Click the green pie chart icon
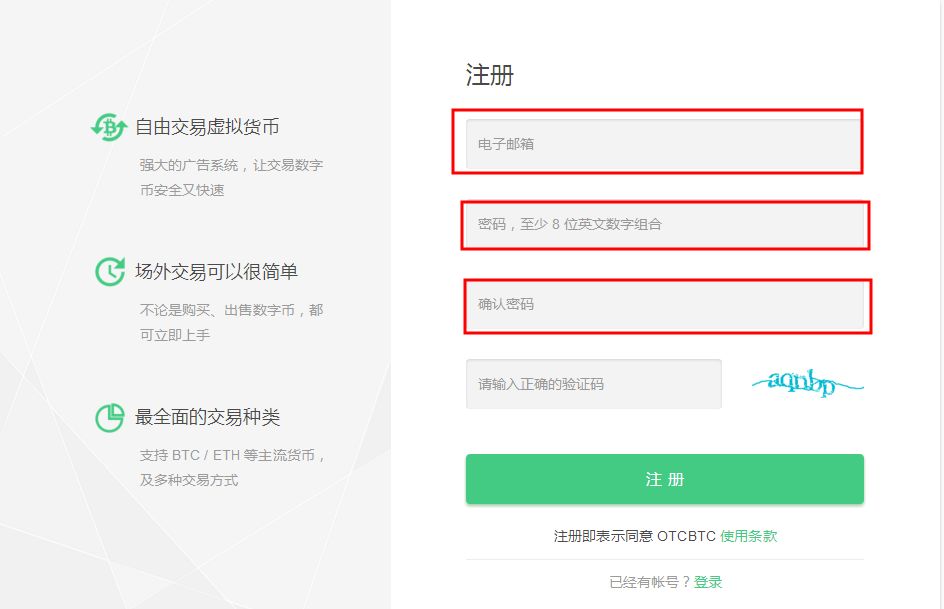This screenshot has width=944, height=609. point(109,417)
